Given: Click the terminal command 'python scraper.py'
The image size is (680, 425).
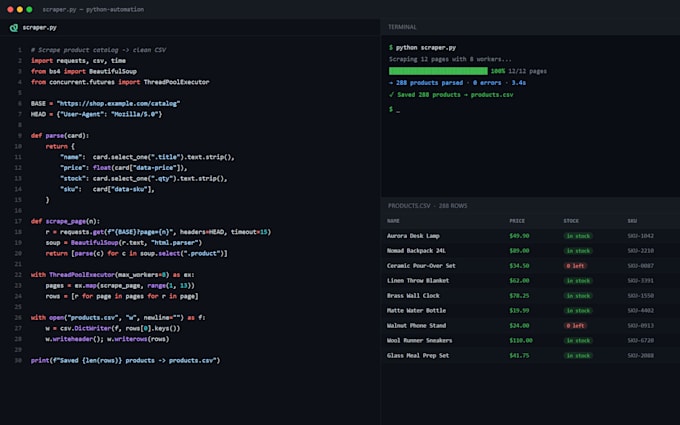Looking at the screenshot, I should 425,47.
